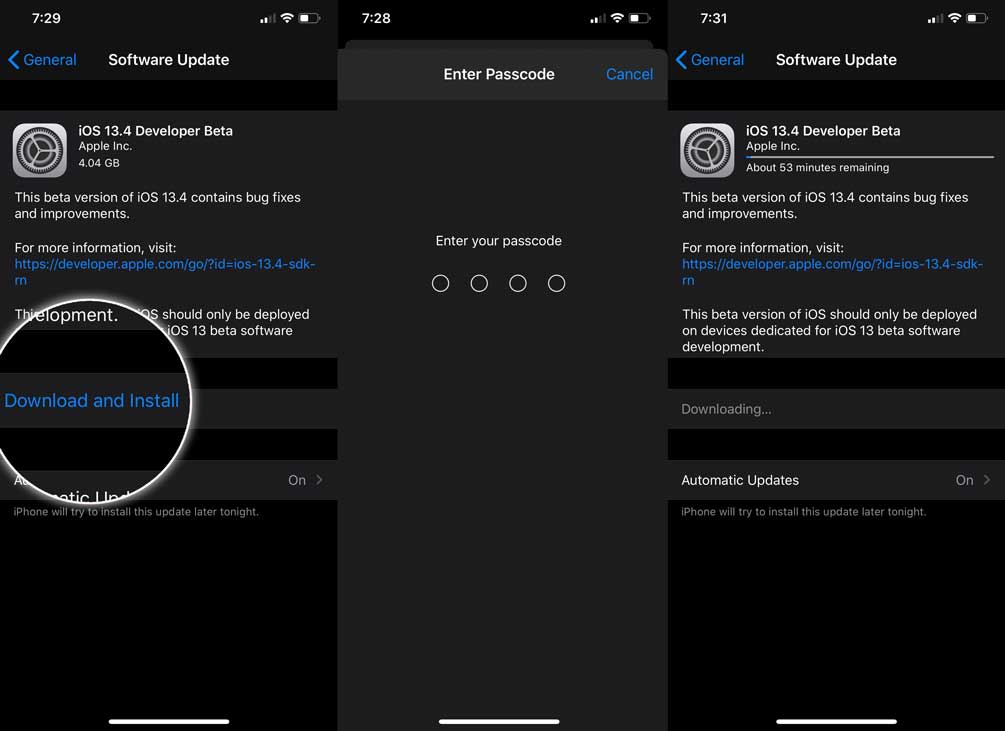This screenshot has height=731, width=1005.
Task: Tap the battery icon in the 7:29 status bar
Action: click(x=309, y=18)
